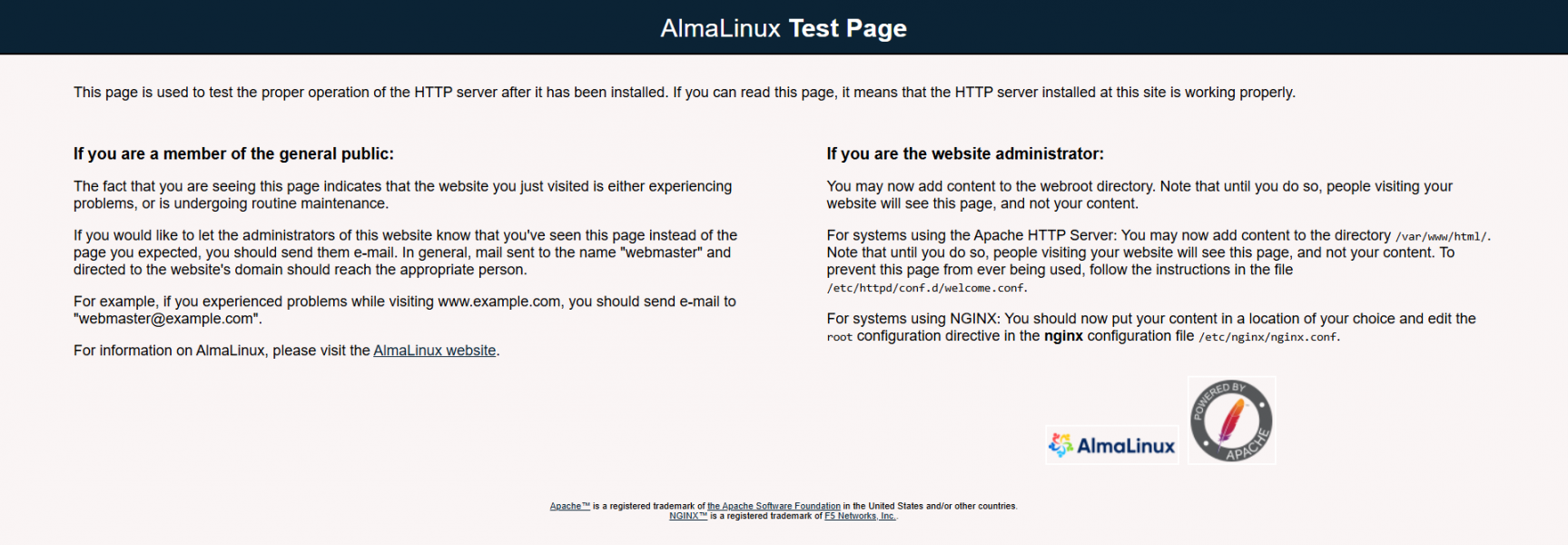Click the intro sentence about HTTP server

pos(685,93)
